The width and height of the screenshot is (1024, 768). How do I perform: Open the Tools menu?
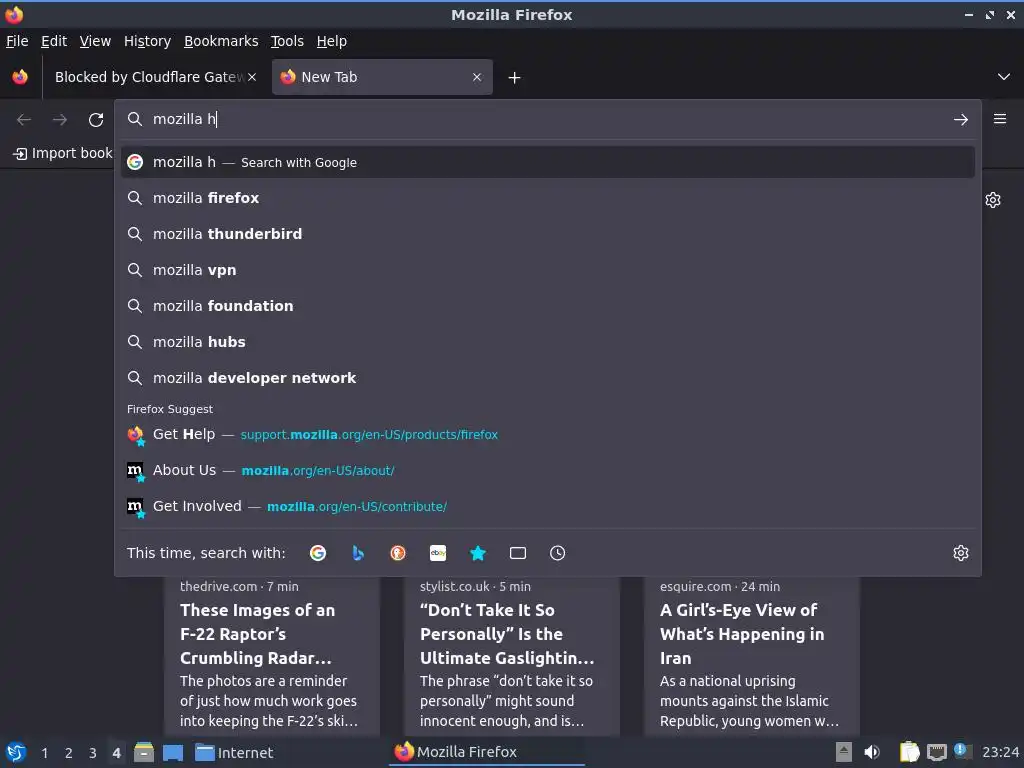tap(287, 41)
